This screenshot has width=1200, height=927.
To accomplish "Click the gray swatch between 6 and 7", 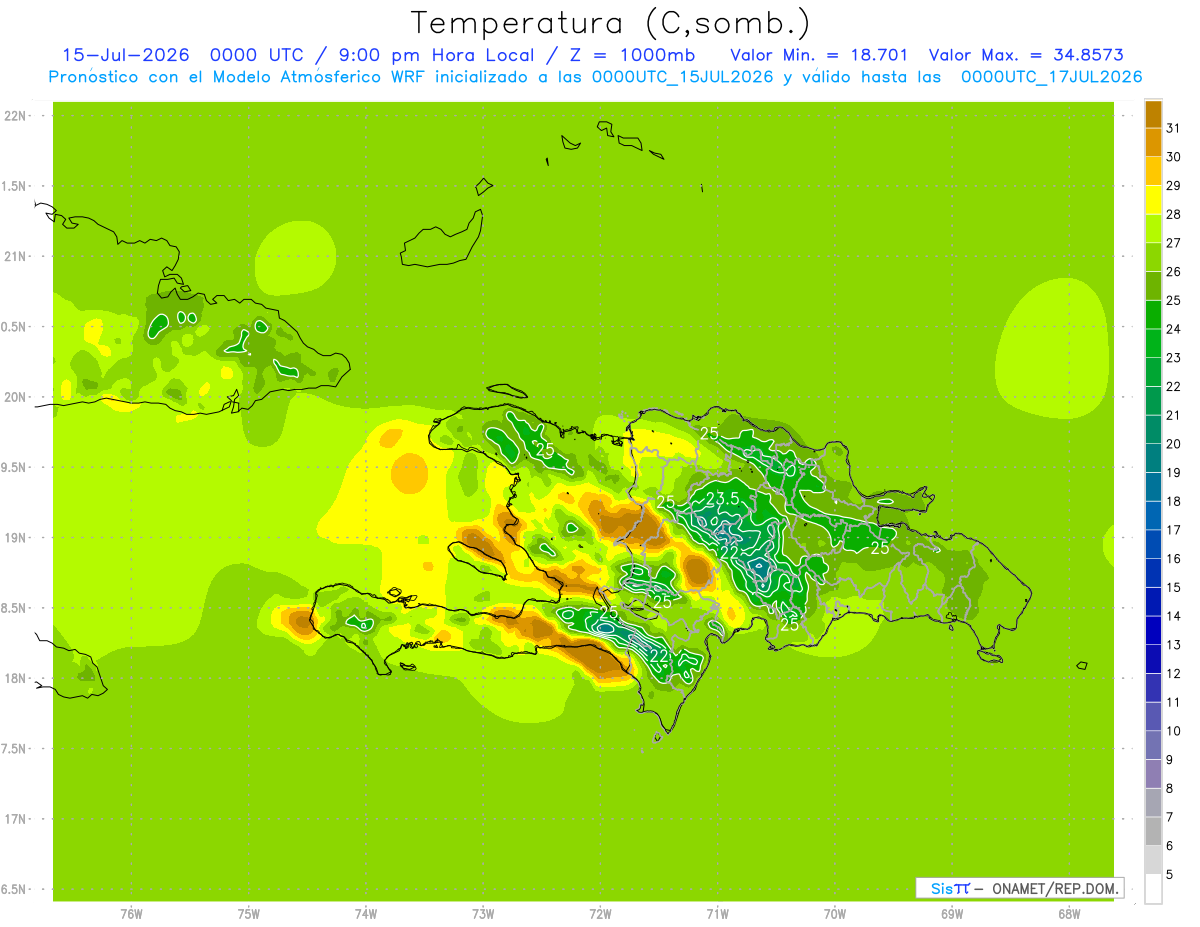I will coord(1153,831).
